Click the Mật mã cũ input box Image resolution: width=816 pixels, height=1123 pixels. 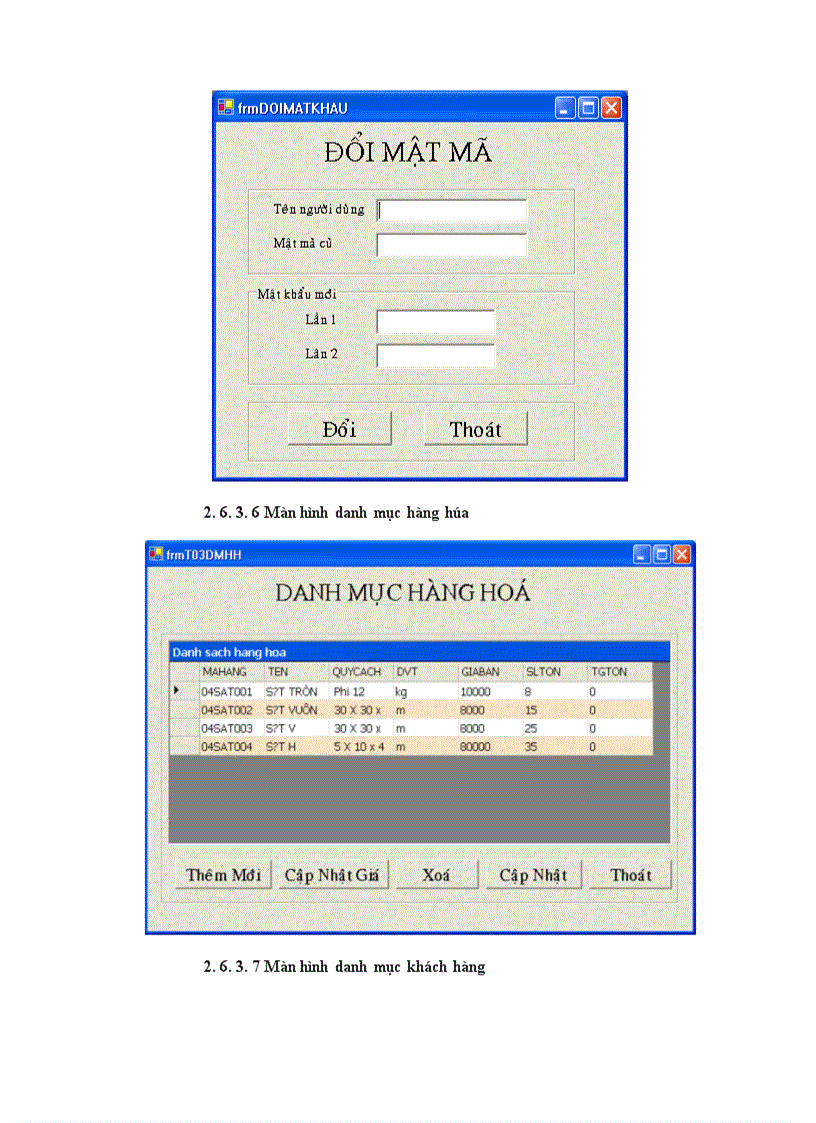[452, 245]
